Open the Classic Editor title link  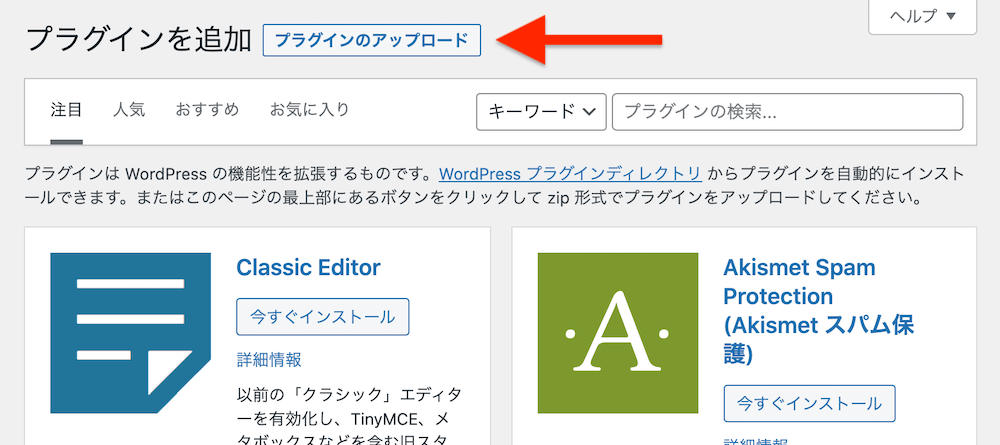coord(308,267)
